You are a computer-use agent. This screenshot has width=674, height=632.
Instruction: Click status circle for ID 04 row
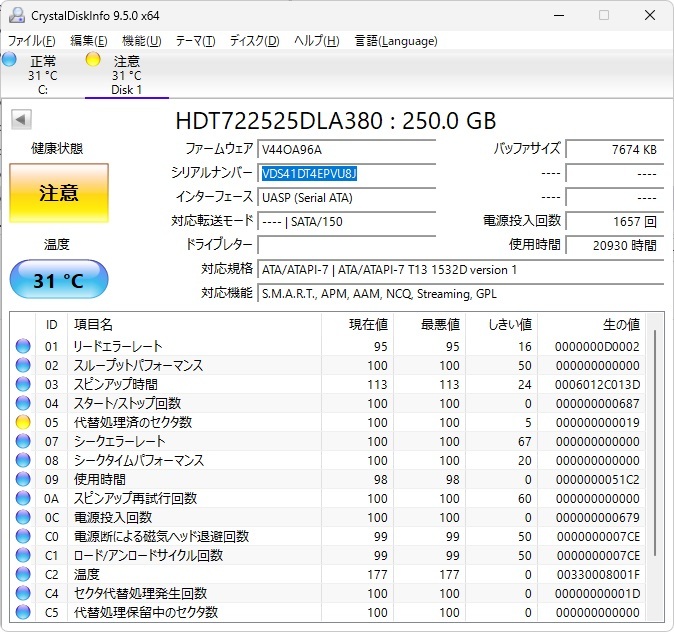pos(23,403)
